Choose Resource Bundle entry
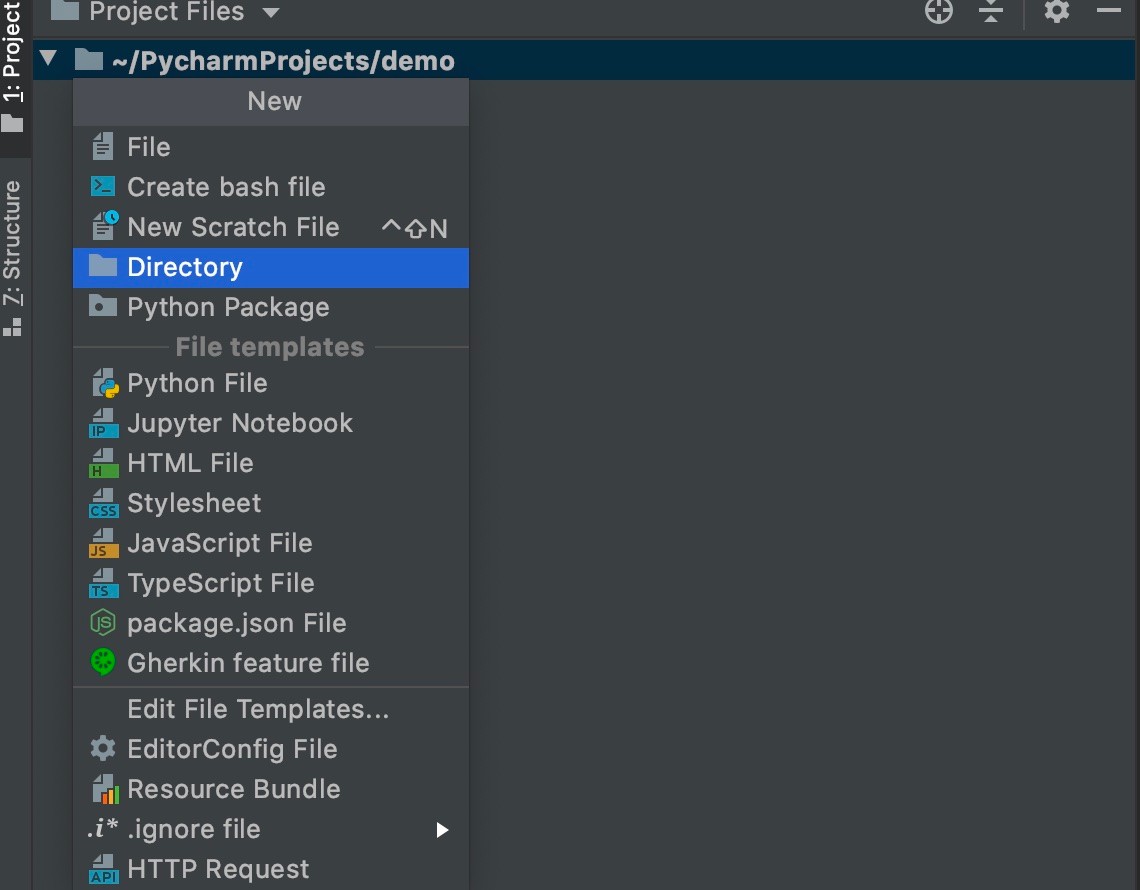The width and height of the screenshot is (1140, 890). [271, 789]
